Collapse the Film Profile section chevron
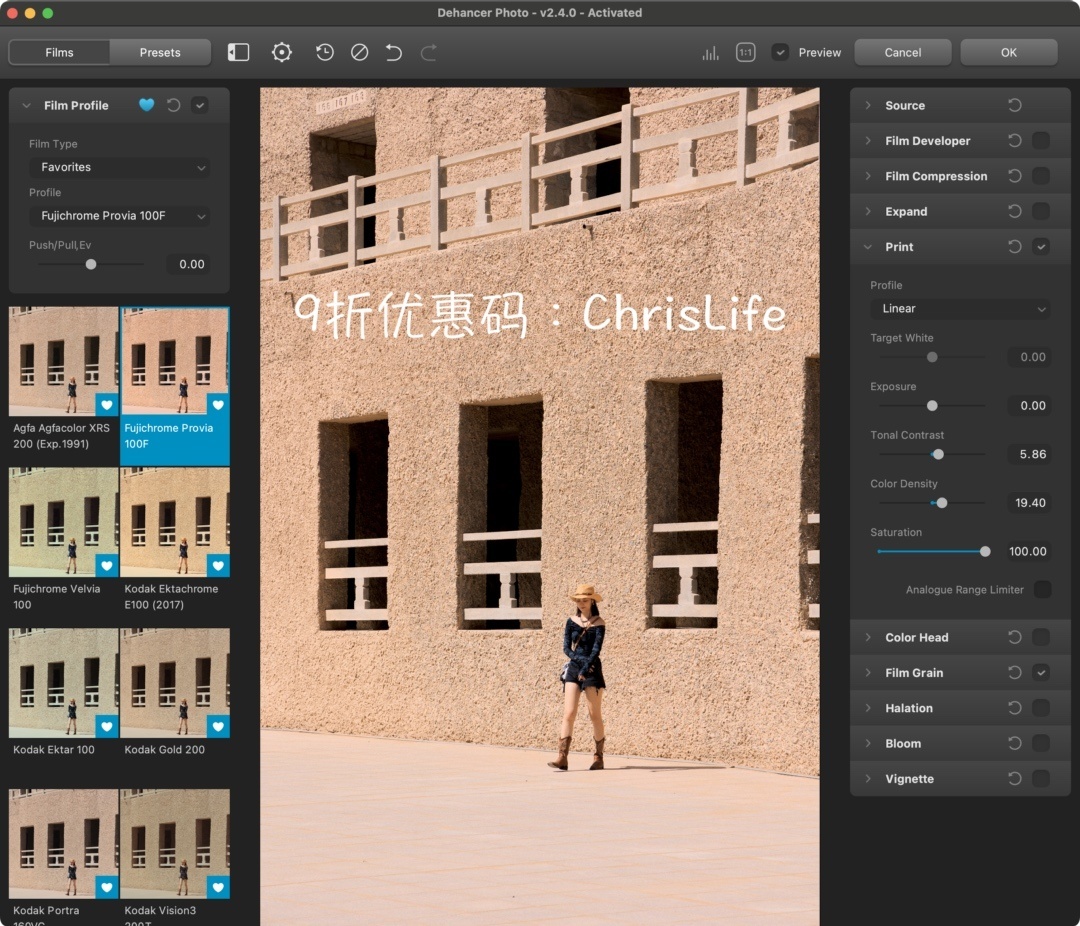The image size is (1080, 926). coord(26,105)
